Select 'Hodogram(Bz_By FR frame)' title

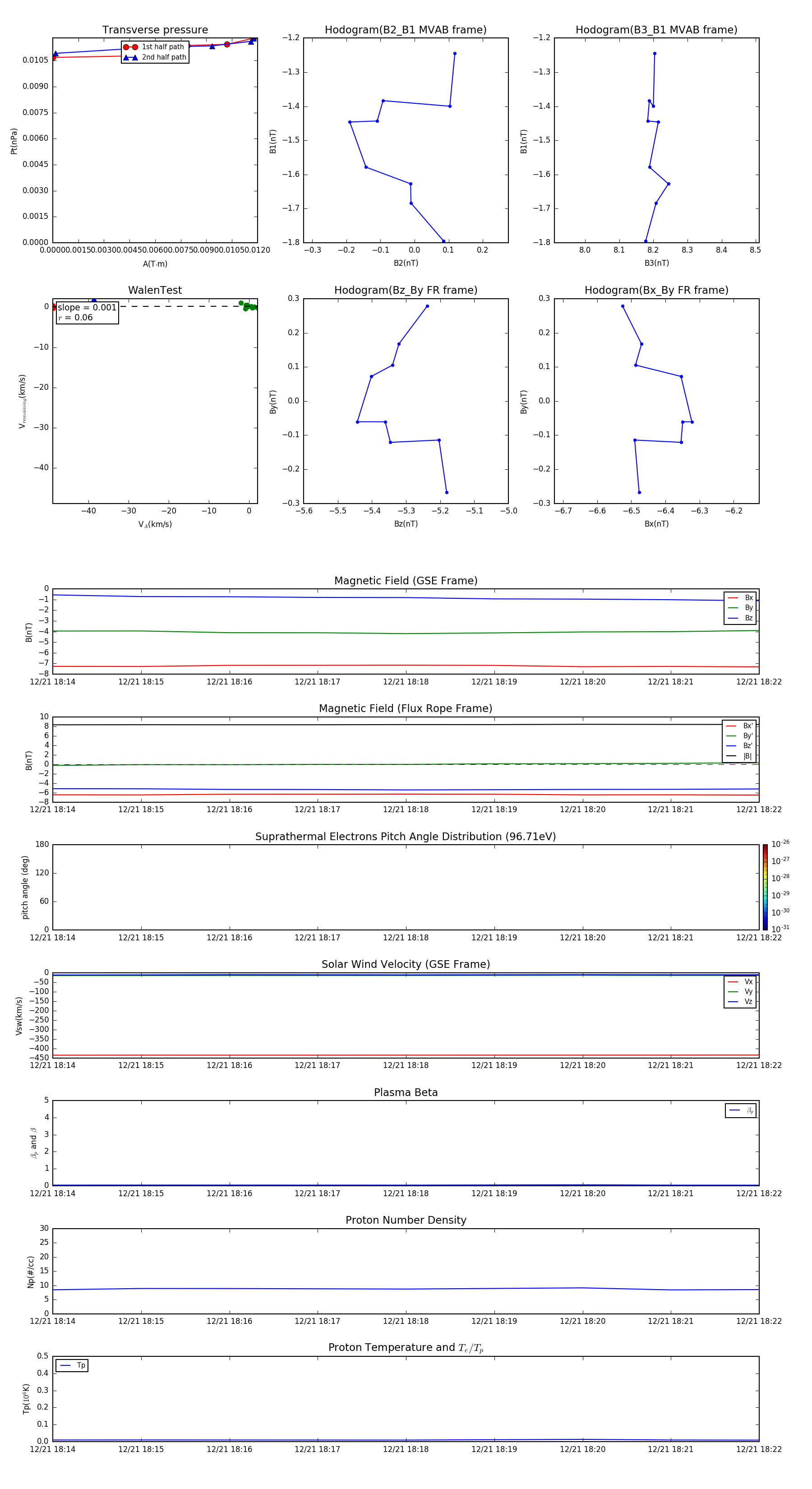[x=406, y=290]
